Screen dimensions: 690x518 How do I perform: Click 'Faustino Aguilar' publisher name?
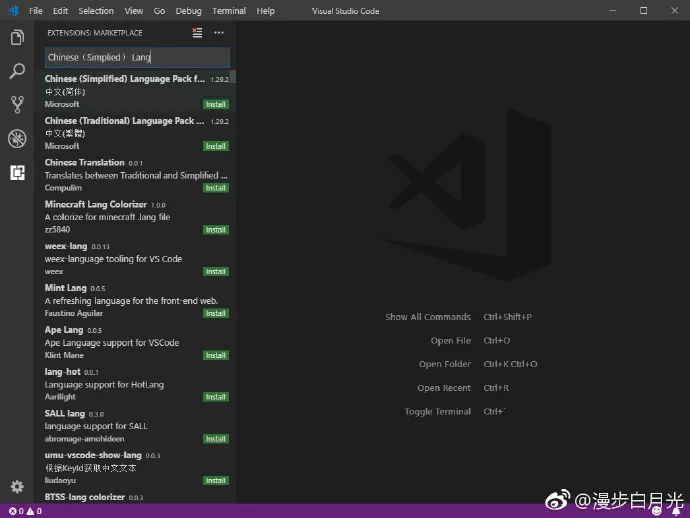[x=73, y=313]
